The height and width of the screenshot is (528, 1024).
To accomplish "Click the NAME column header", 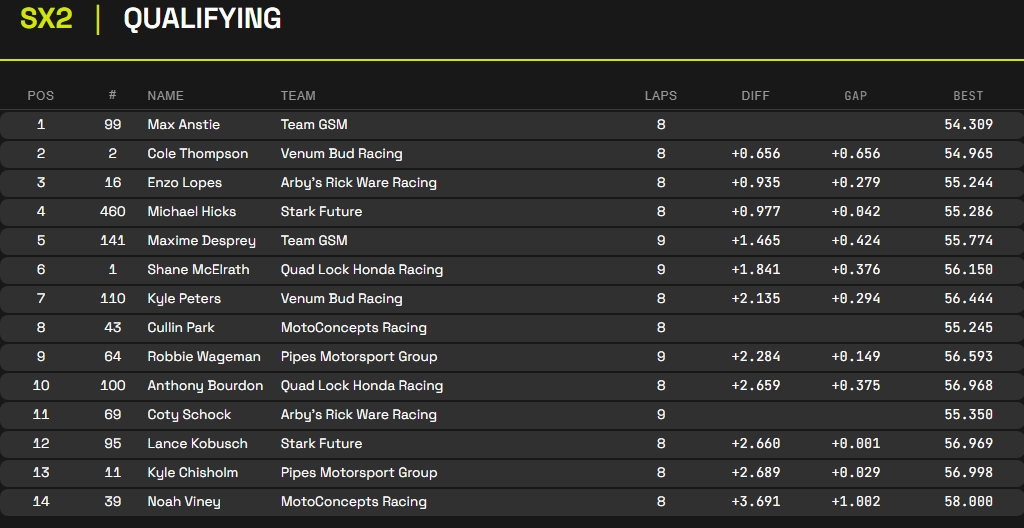I will click(165, 96).
